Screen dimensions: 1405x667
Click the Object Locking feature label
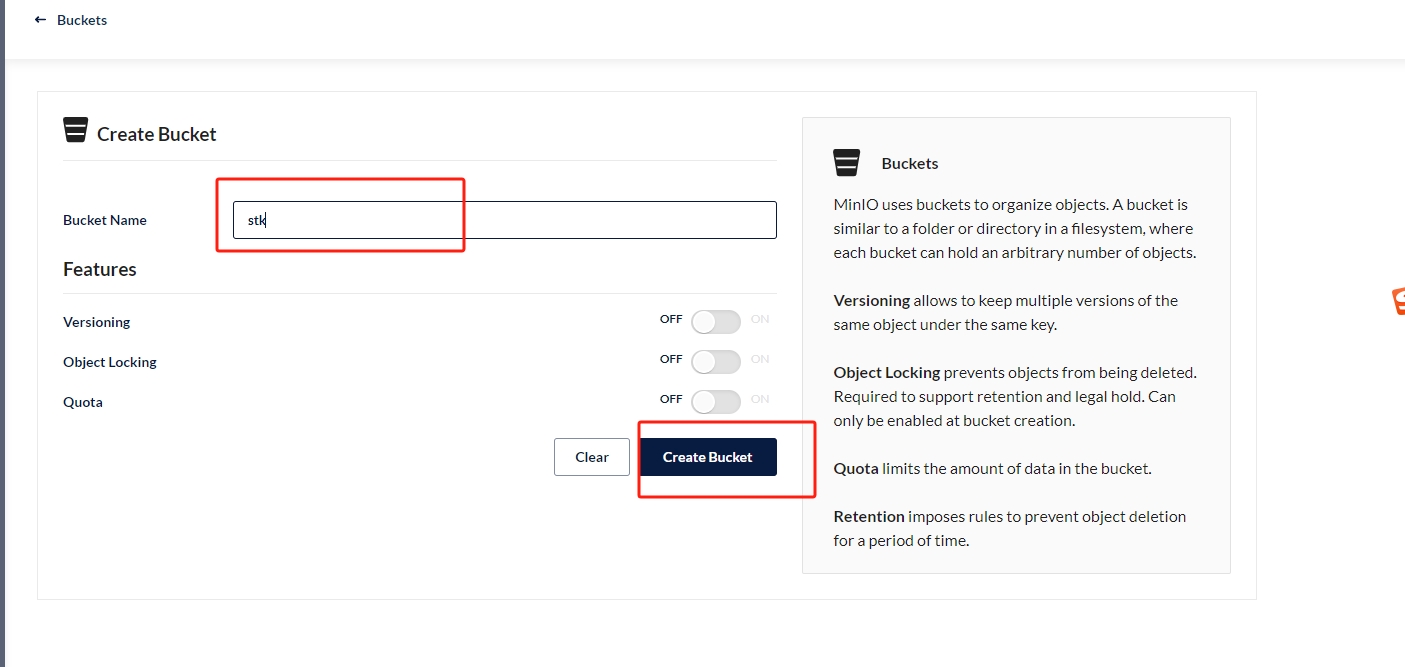110,362
